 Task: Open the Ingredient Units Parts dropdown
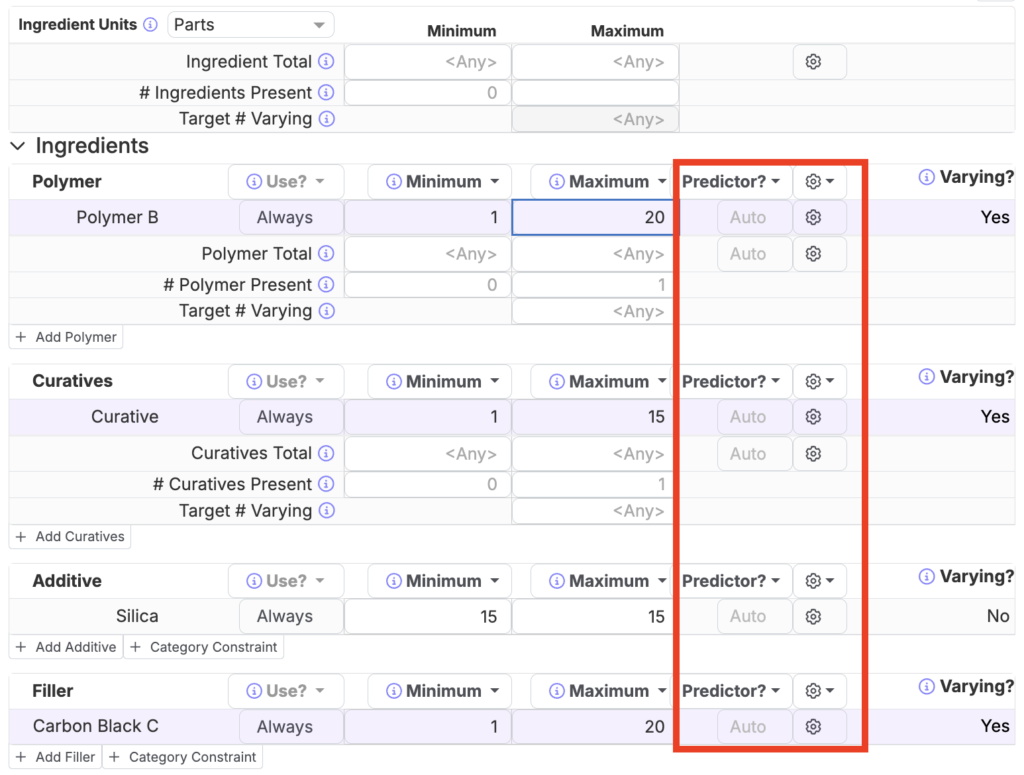tap(250, 25)
